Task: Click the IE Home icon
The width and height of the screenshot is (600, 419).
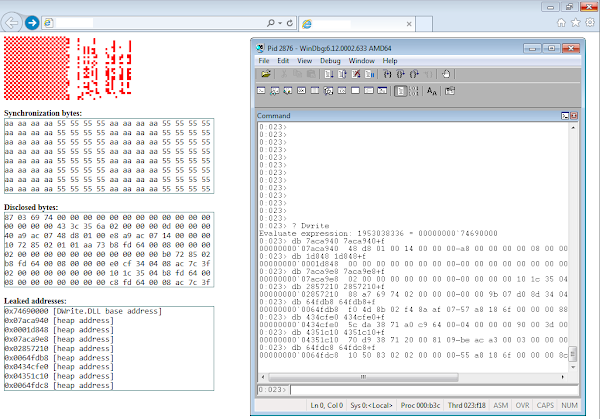Action: [x=563, y=21]
